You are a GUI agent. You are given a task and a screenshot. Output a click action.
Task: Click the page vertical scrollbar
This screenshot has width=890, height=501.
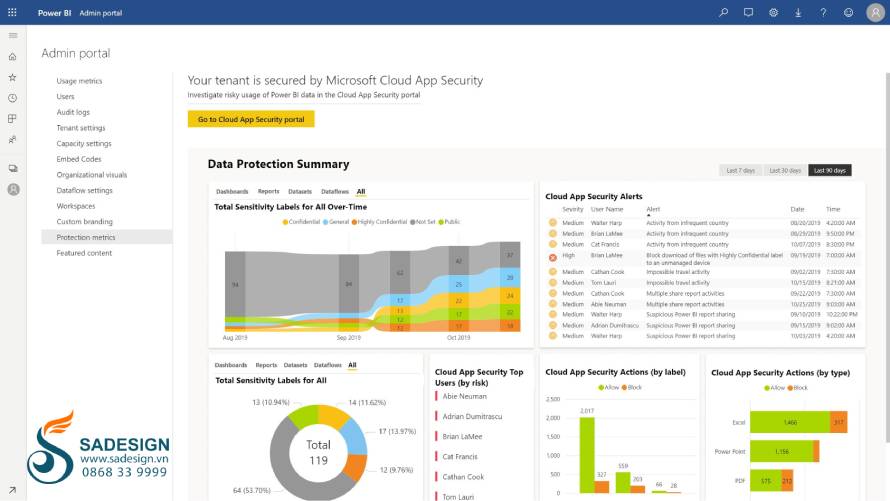[887, 258]
